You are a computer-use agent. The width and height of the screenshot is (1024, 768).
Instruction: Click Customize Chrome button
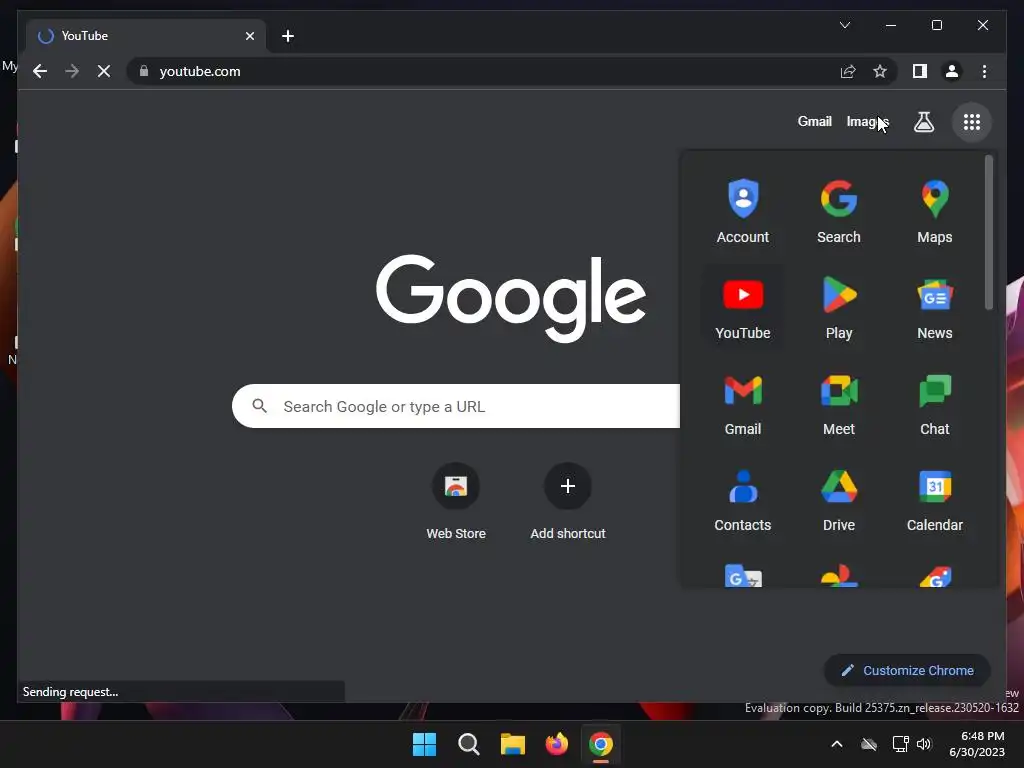coord(907,670)
